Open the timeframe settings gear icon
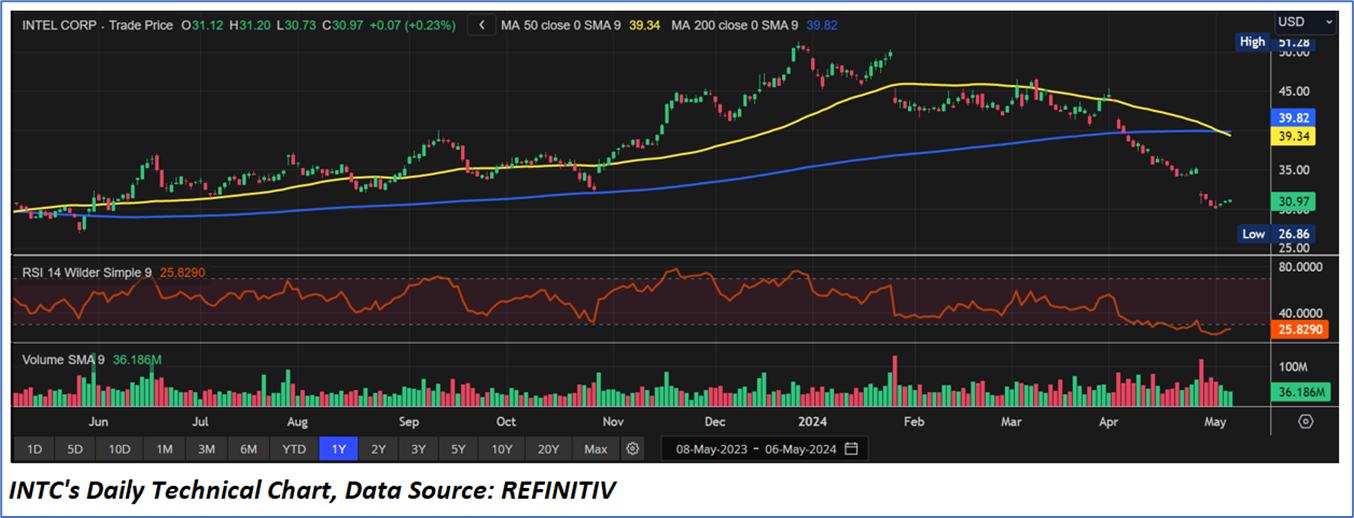Viewport: 1354px width, 518px height. coord(632,449)
